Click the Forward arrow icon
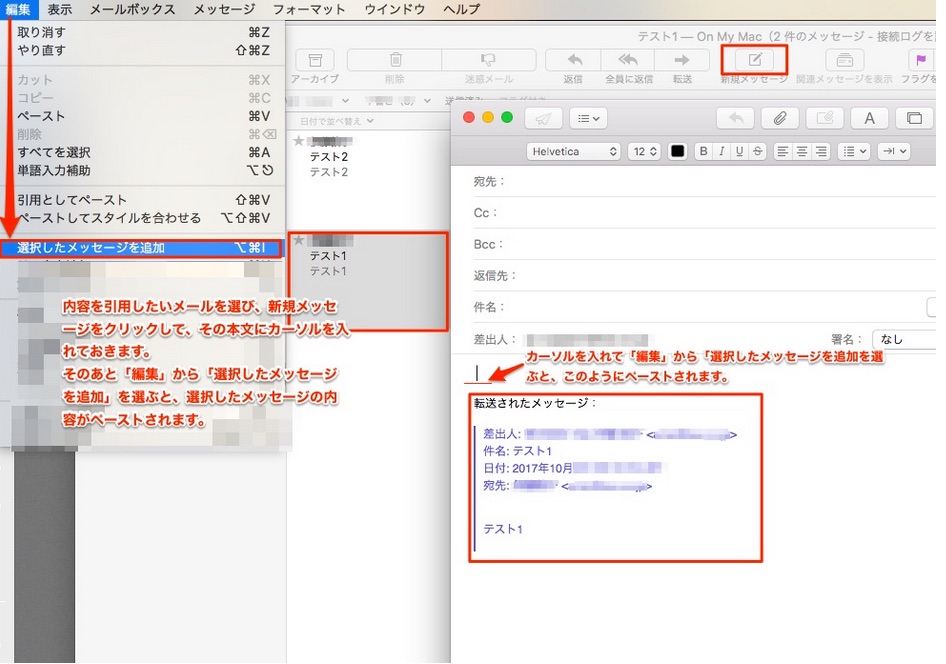 (x=682, y=60)
